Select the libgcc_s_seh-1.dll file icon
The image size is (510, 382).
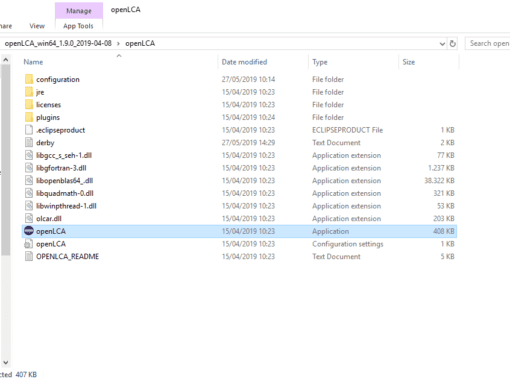[29, 155]
